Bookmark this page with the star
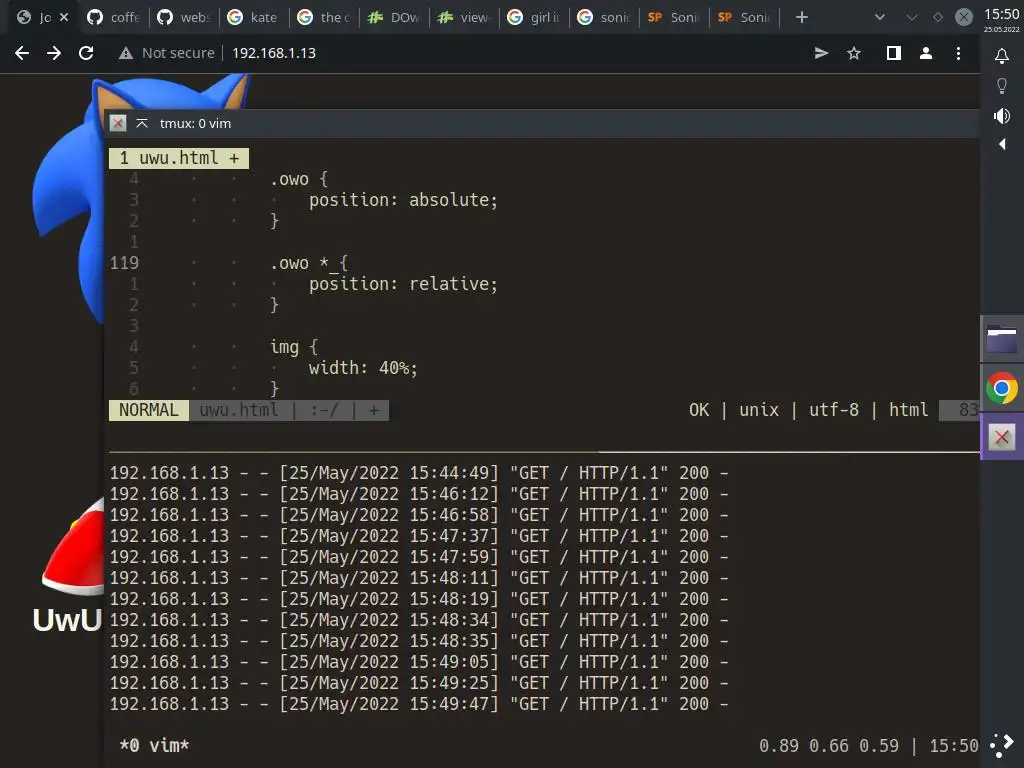 tap(854, 53)
